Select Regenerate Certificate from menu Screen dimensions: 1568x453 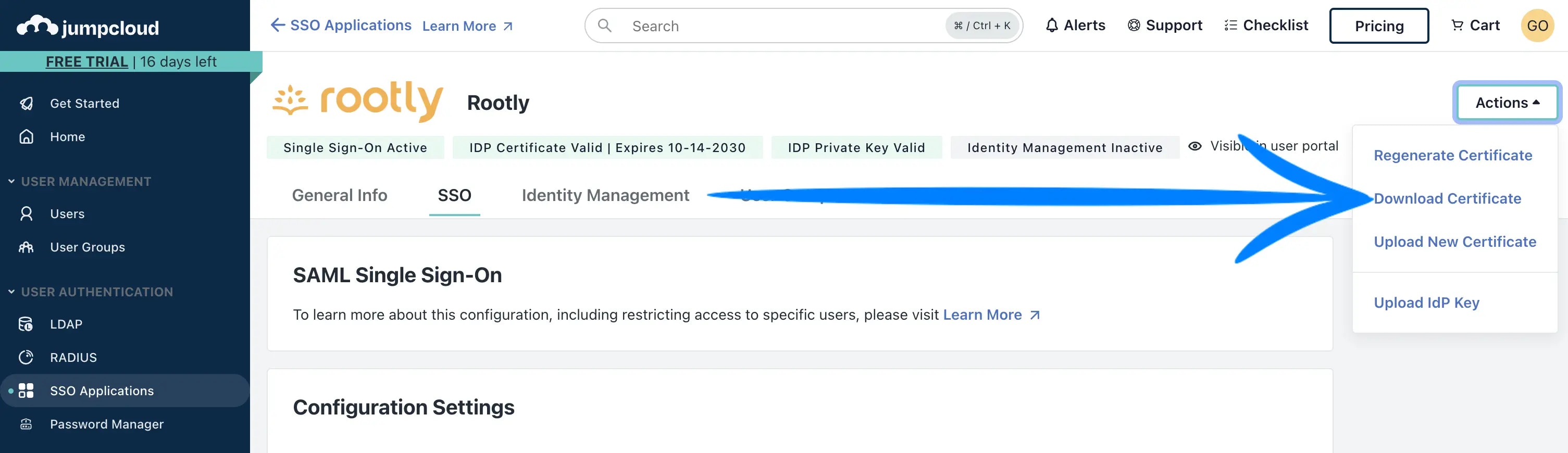coord(1452,155)
